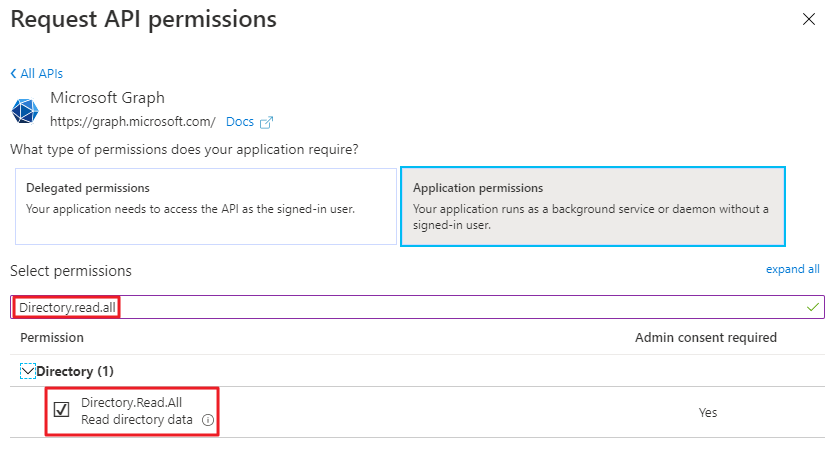Close the Request API permissions panel
Viewport: 836px width, 449px height.
809,19
